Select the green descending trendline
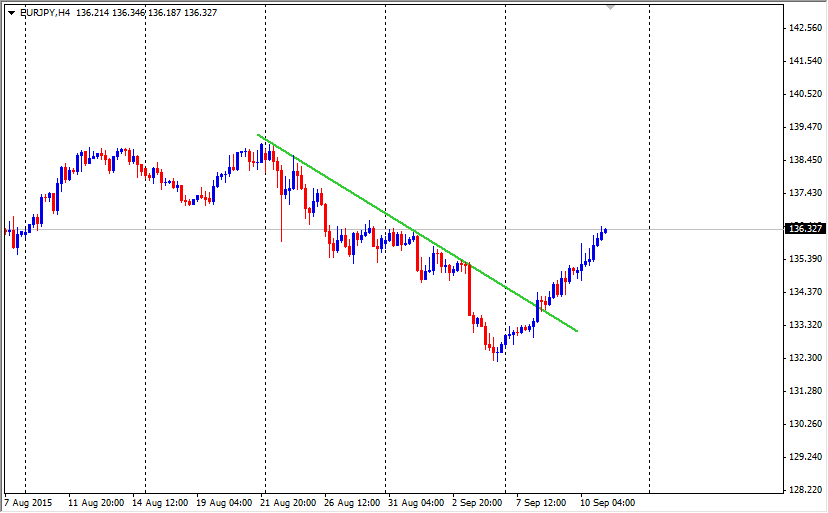The image size is (828, 513). (417, 232)
